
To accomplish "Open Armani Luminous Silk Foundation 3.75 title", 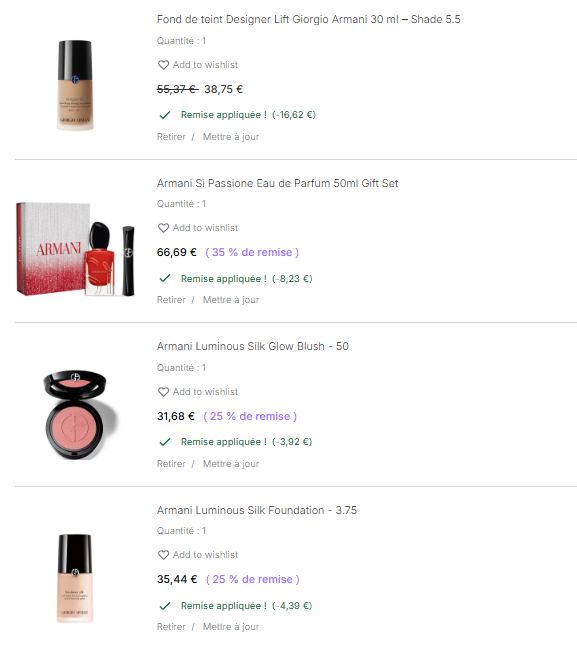I will [257, 510].
